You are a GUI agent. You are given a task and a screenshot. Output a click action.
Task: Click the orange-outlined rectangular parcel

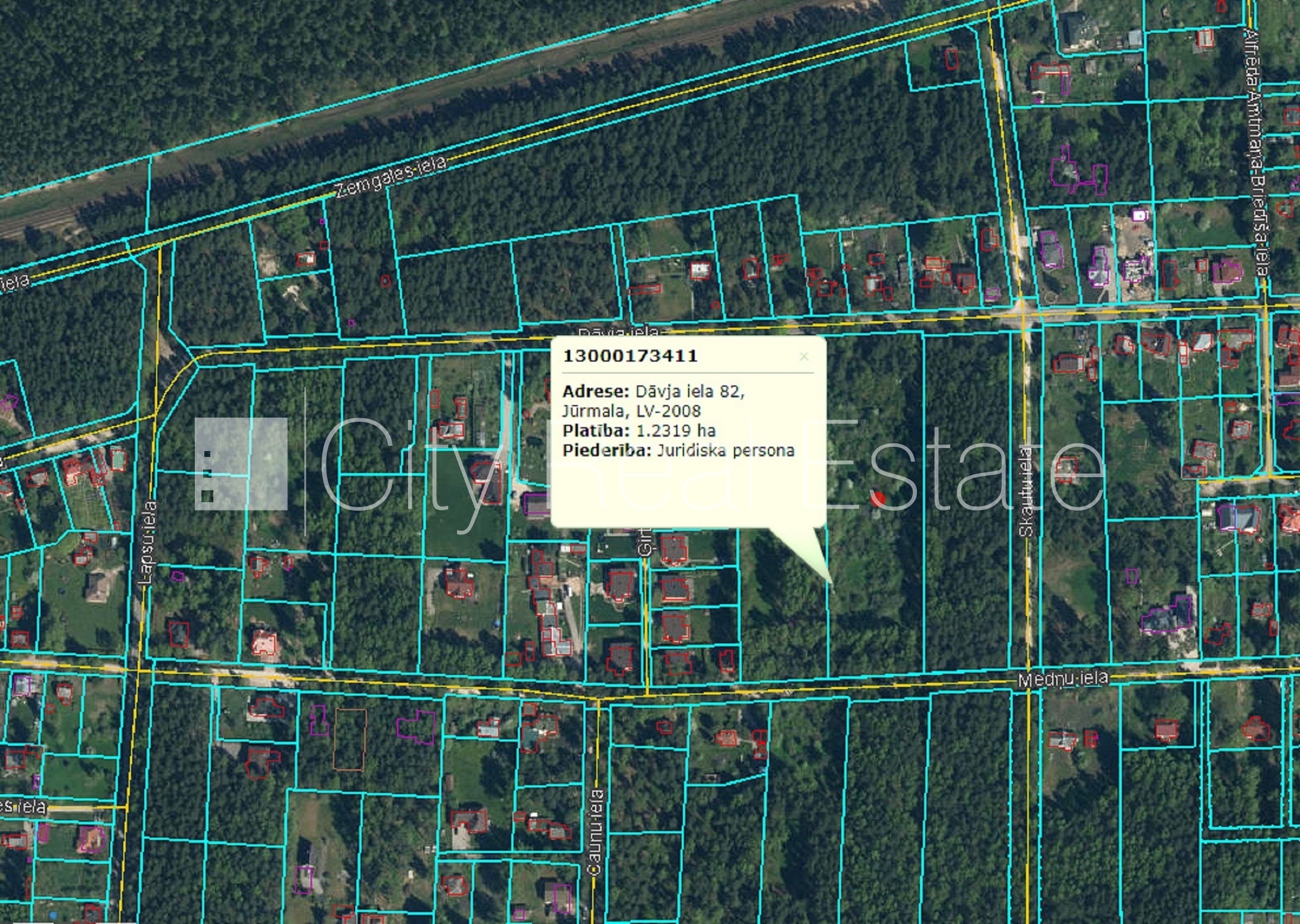point(350,739)
